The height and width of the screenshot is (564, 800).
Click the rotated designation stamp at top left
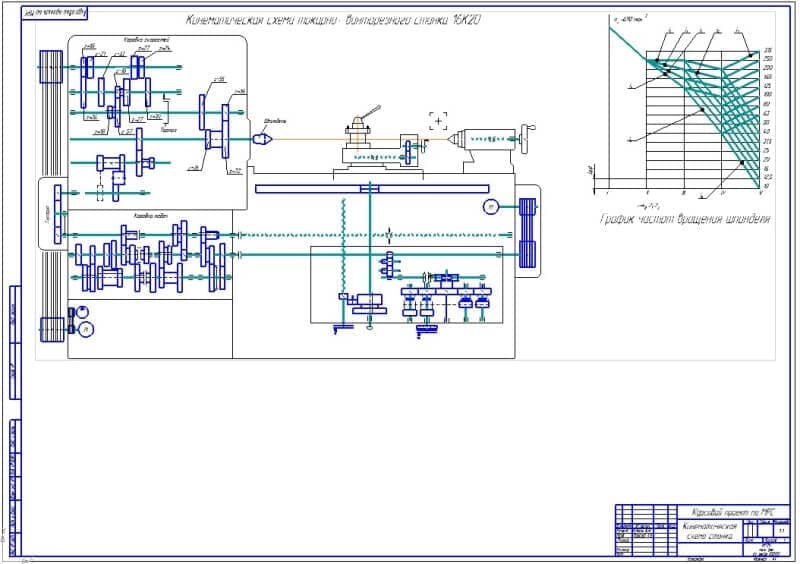point(55,13)
